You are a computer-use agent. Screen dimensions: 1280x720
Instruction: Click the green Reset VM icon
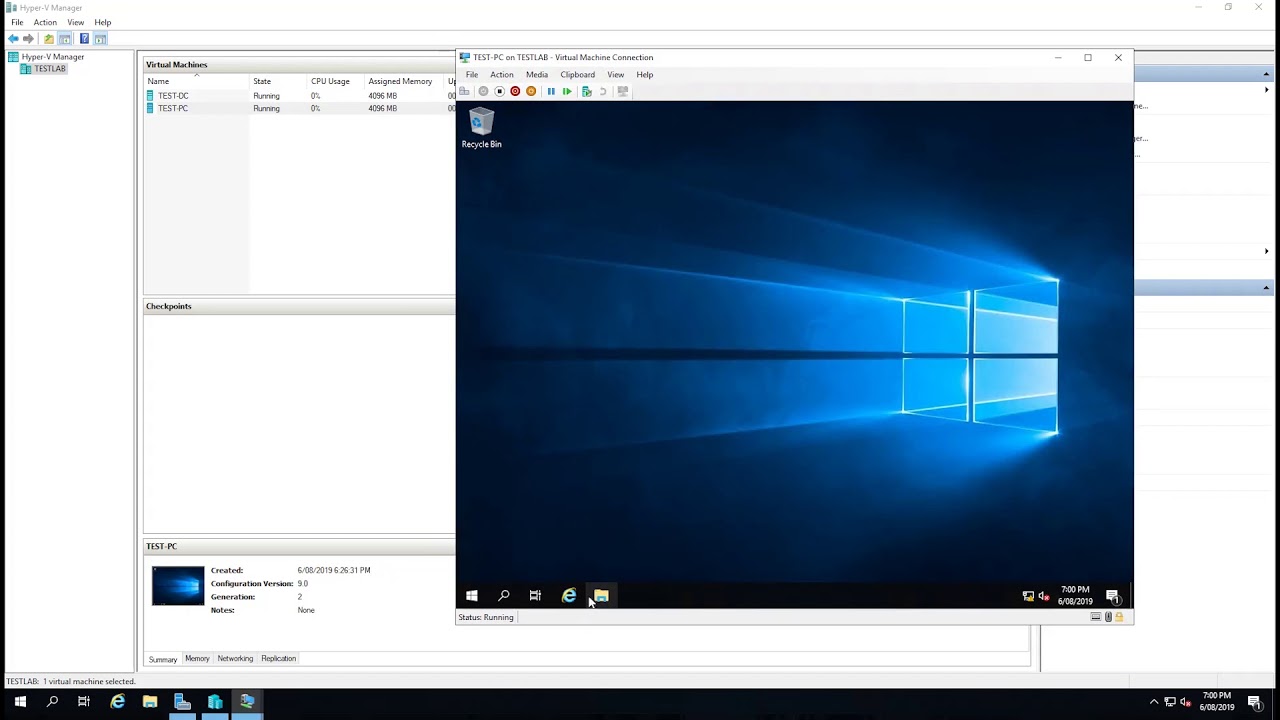[567, 91]
